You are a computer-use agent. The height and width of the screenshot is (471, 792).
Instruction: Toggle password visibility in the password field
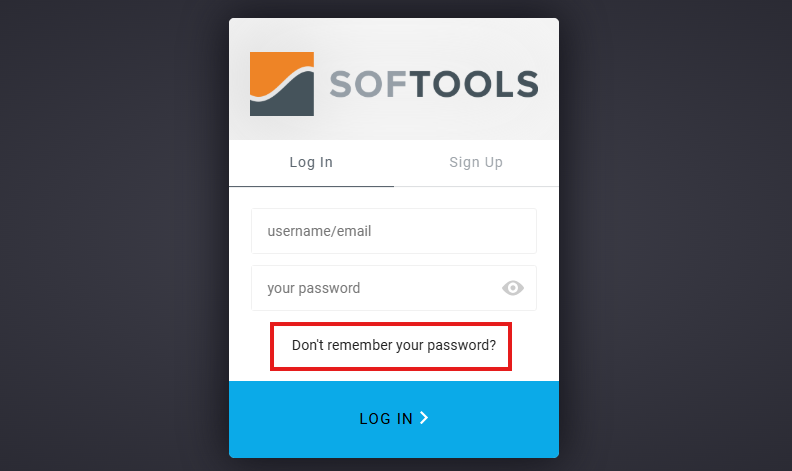(513, 288)
